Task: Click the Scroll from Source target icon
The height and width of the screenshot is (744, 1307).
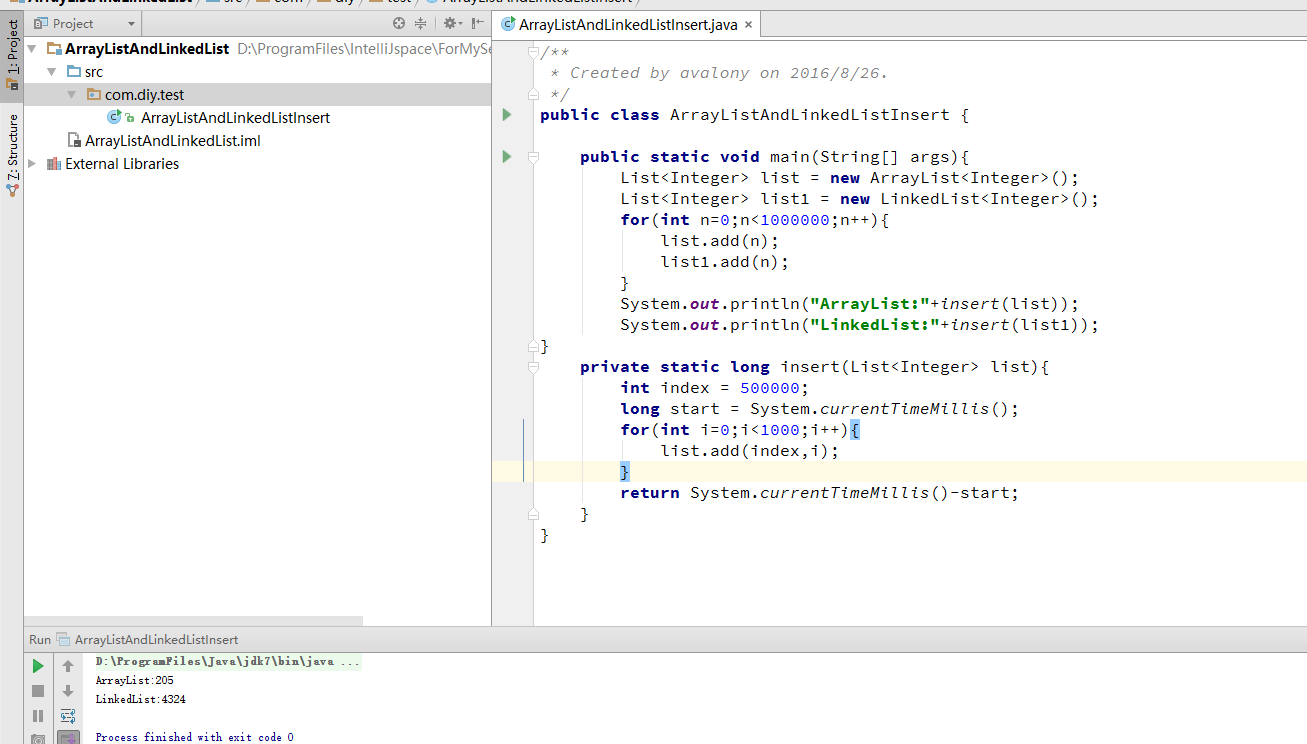Action: pos(399,23)
